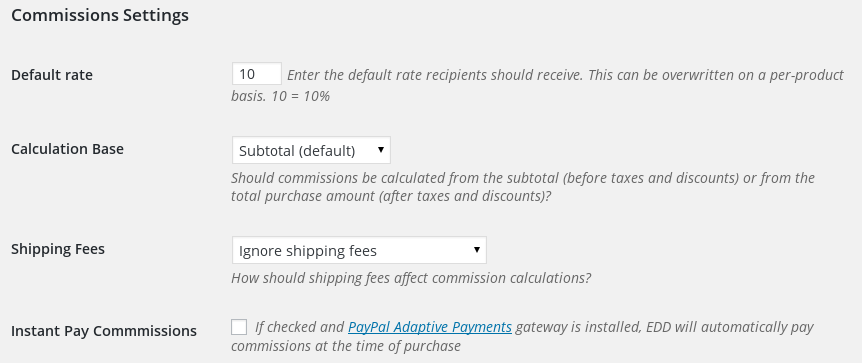
Task: Click the "total purchase amount" help line
Action: click(391, 196)
